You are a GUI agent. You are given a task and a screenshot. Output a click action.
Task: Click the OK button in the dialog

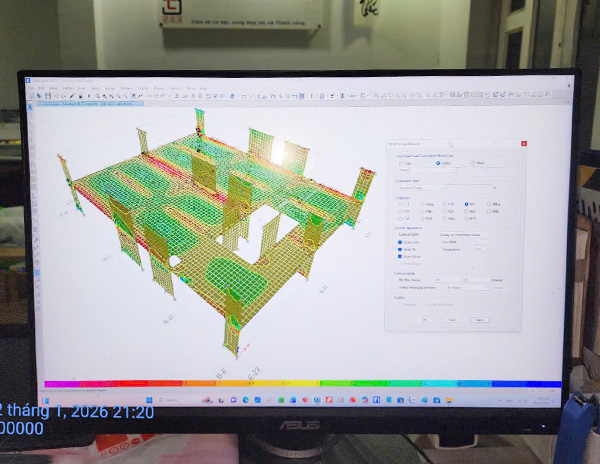click(x=424, y=319)
